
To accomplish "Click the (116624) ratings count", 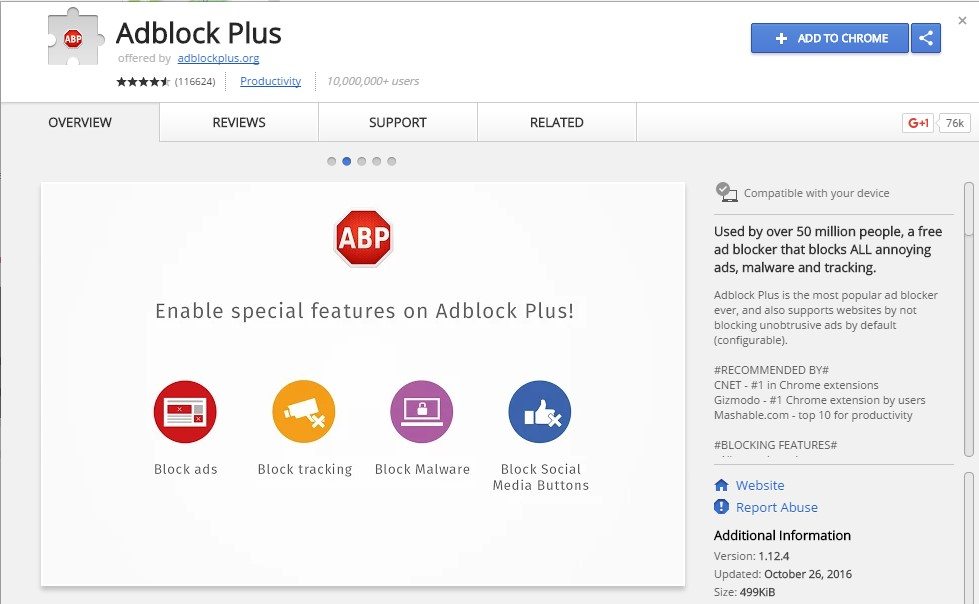I will pos(195,82).
